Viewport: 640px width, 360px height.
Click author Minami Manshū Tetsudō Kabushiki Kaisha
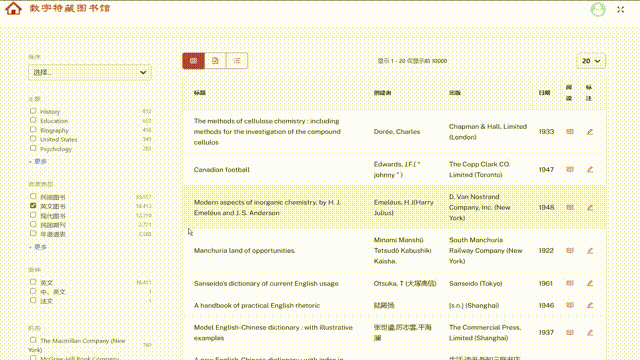(x=402, y=251)
